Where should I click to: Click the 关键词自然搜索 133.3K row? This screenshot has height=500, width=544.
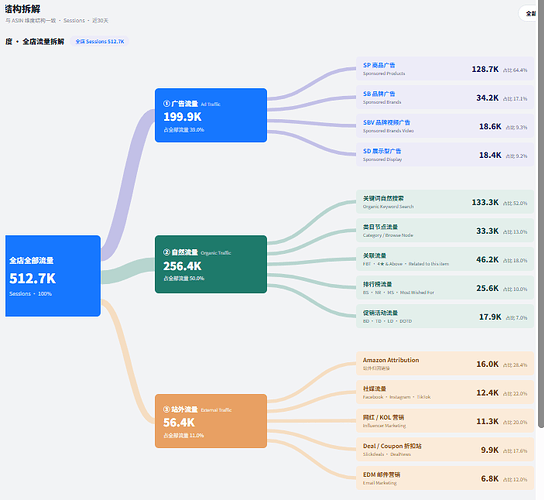point(445,202)
